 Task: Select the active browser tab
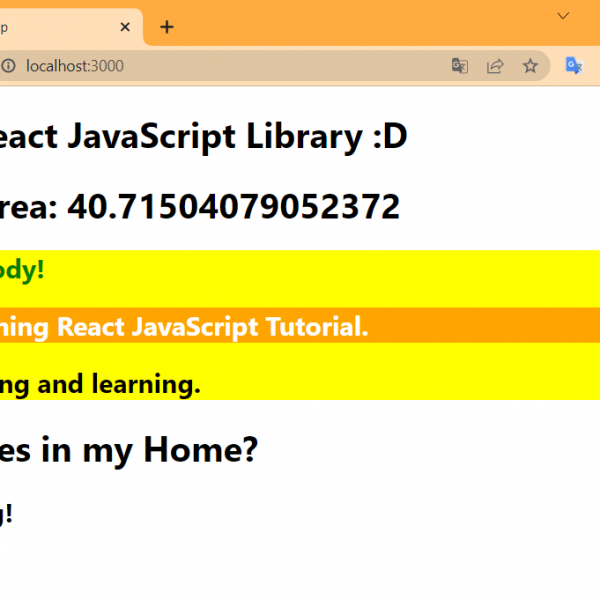point(60,27)
